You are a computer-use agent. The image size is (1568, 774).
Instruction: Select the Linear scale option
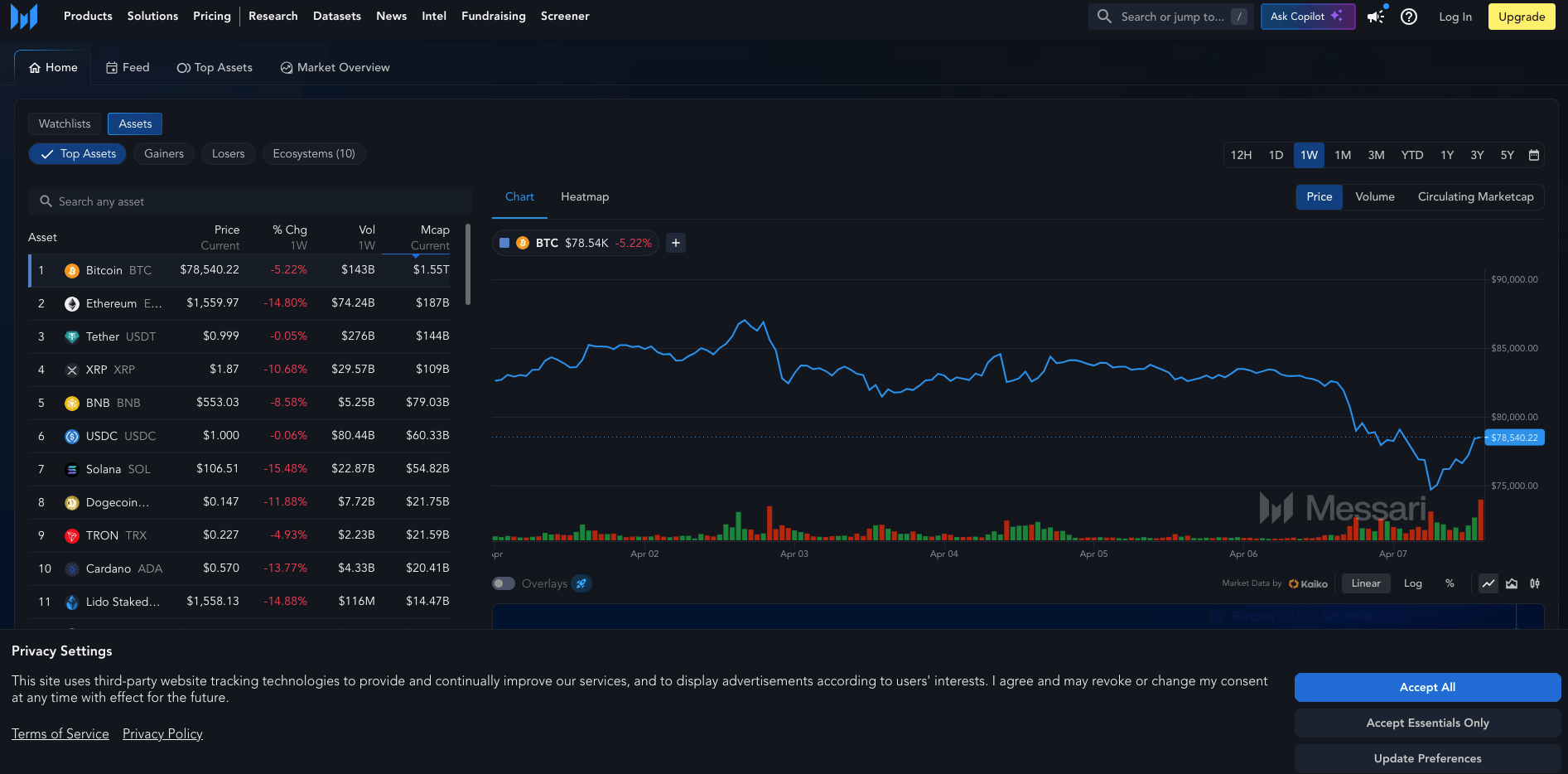(1366, 583)
